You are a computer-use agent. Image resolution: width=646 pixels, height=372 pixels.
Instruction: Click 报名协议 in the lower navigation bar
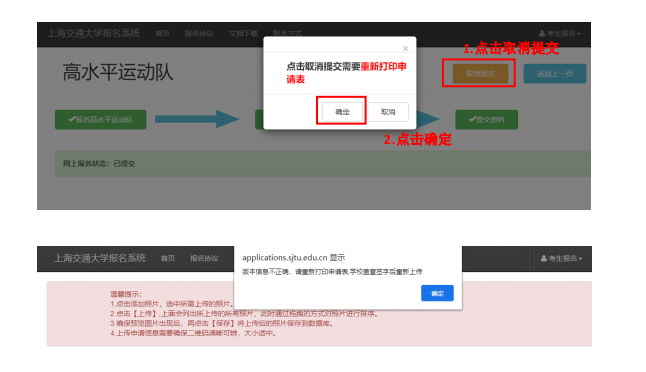[204, 258]
